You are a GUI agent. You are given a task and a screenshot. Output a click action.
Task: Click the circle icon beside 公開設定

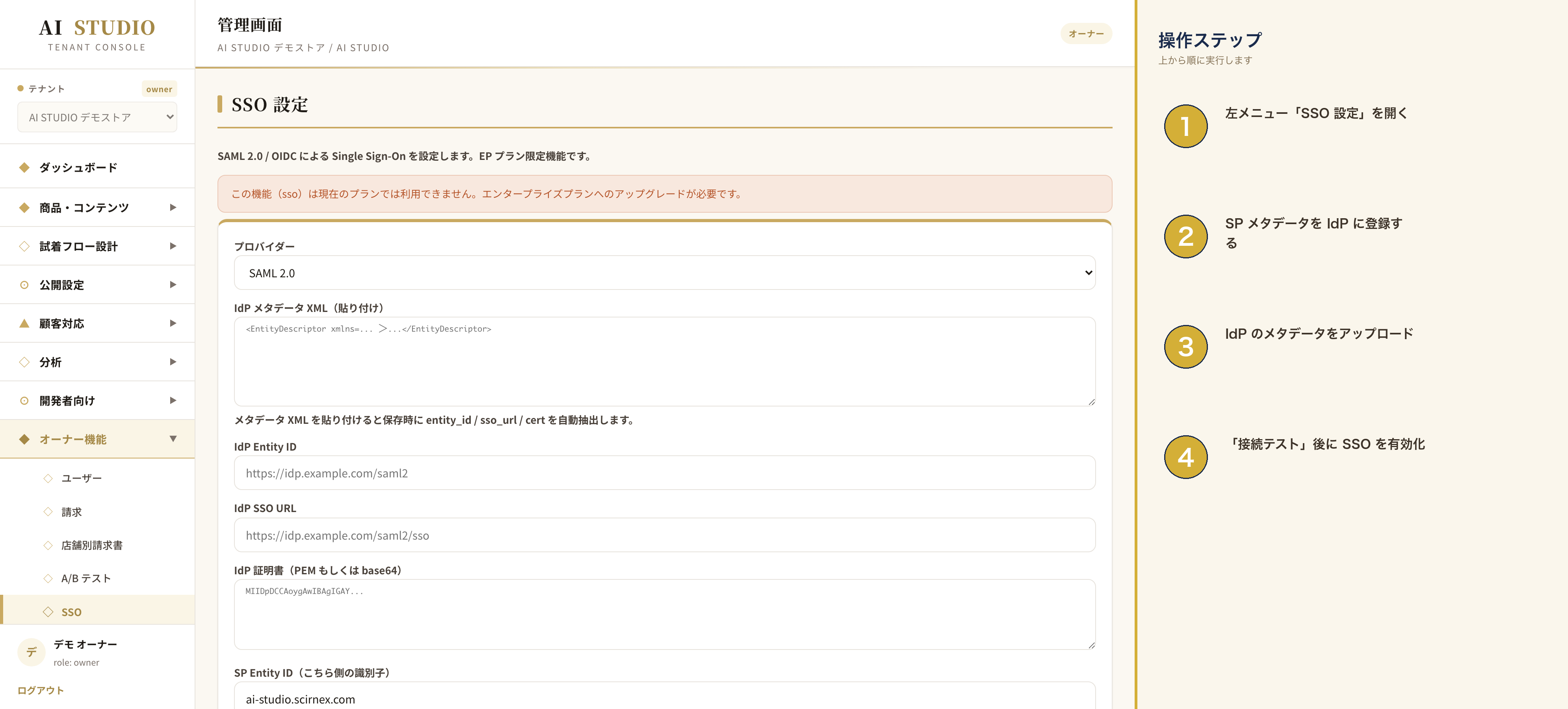tap(24, 285)
